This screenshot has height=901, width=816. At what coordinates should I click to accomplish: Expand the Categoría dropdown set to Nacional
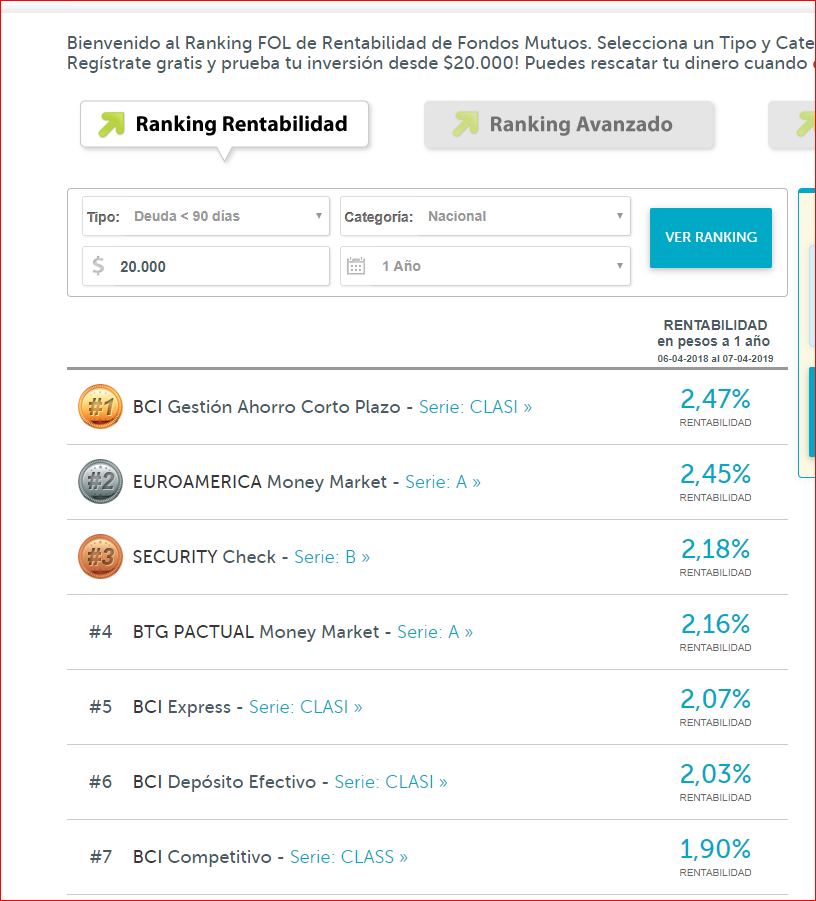click(486, 216)
